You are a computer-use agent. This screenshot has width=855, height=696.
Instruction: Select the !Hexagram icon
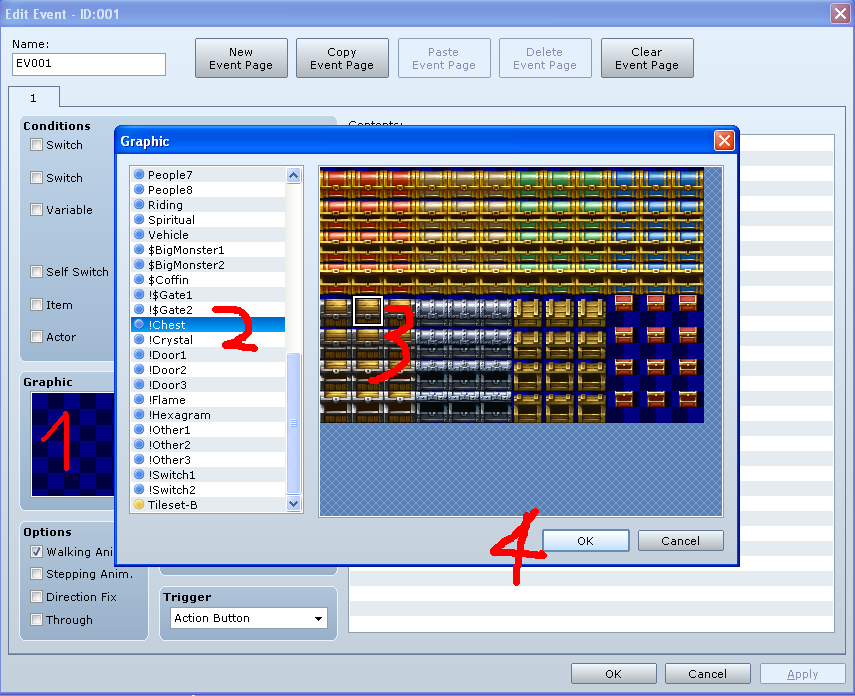139,415
